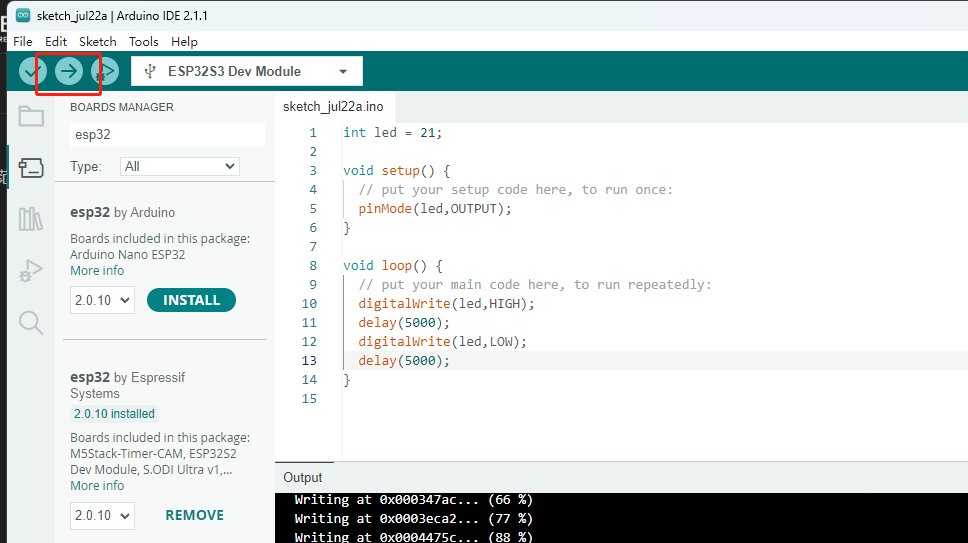The image size is (968, 543).
Task: Click REMOVE for esp32 by Espressif
Action: [194, 515]
